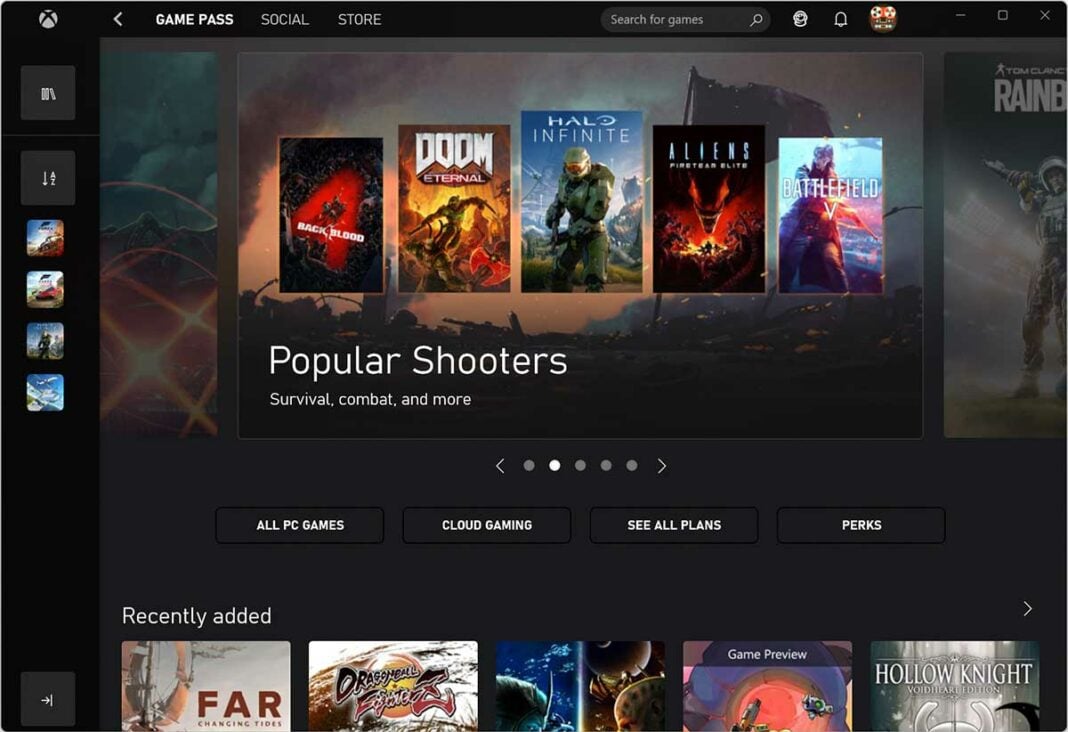The height and width of the screenshot is (732, 1068).
Task: Select the last pagination dot under the banner
Action: pyautogui.click(x=632, y=465)
